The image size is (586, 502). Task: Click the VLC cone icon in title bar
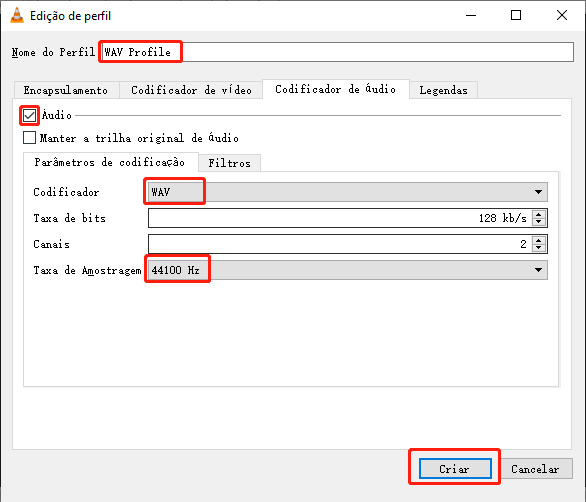pyautogui.click(x=17, y=16)
